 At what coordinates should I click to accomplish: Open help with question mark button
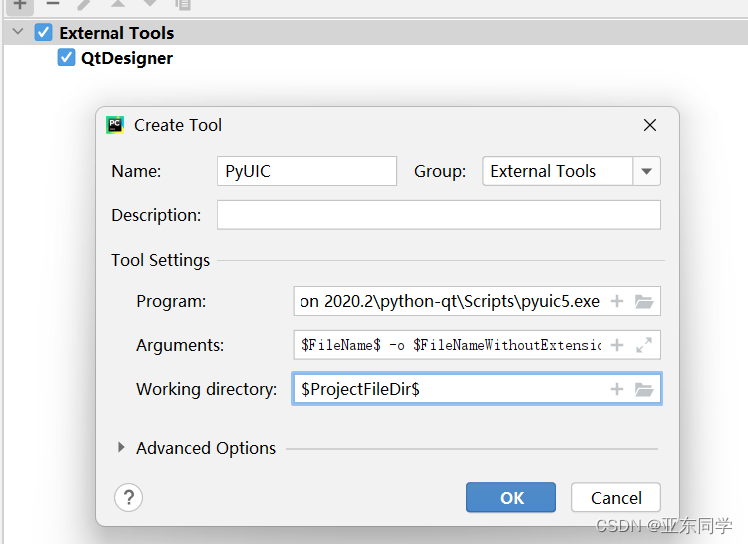click(x=129, y=497)
